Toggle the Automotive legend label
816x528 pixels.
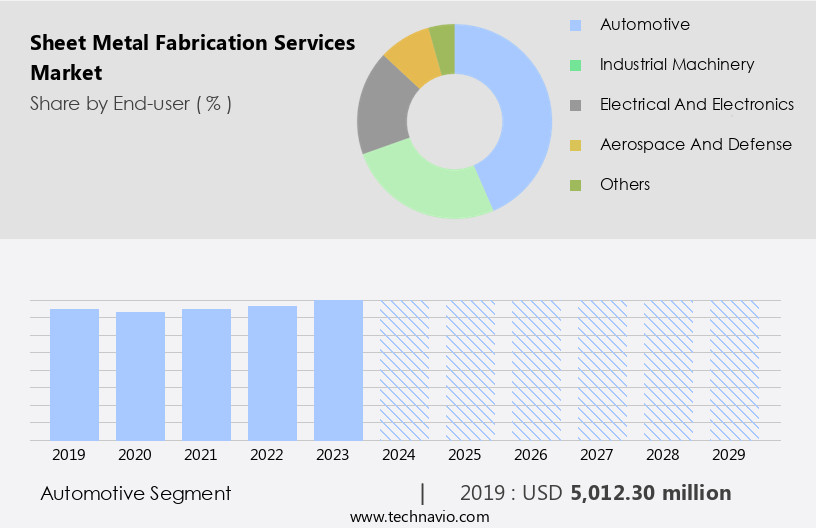644,25
